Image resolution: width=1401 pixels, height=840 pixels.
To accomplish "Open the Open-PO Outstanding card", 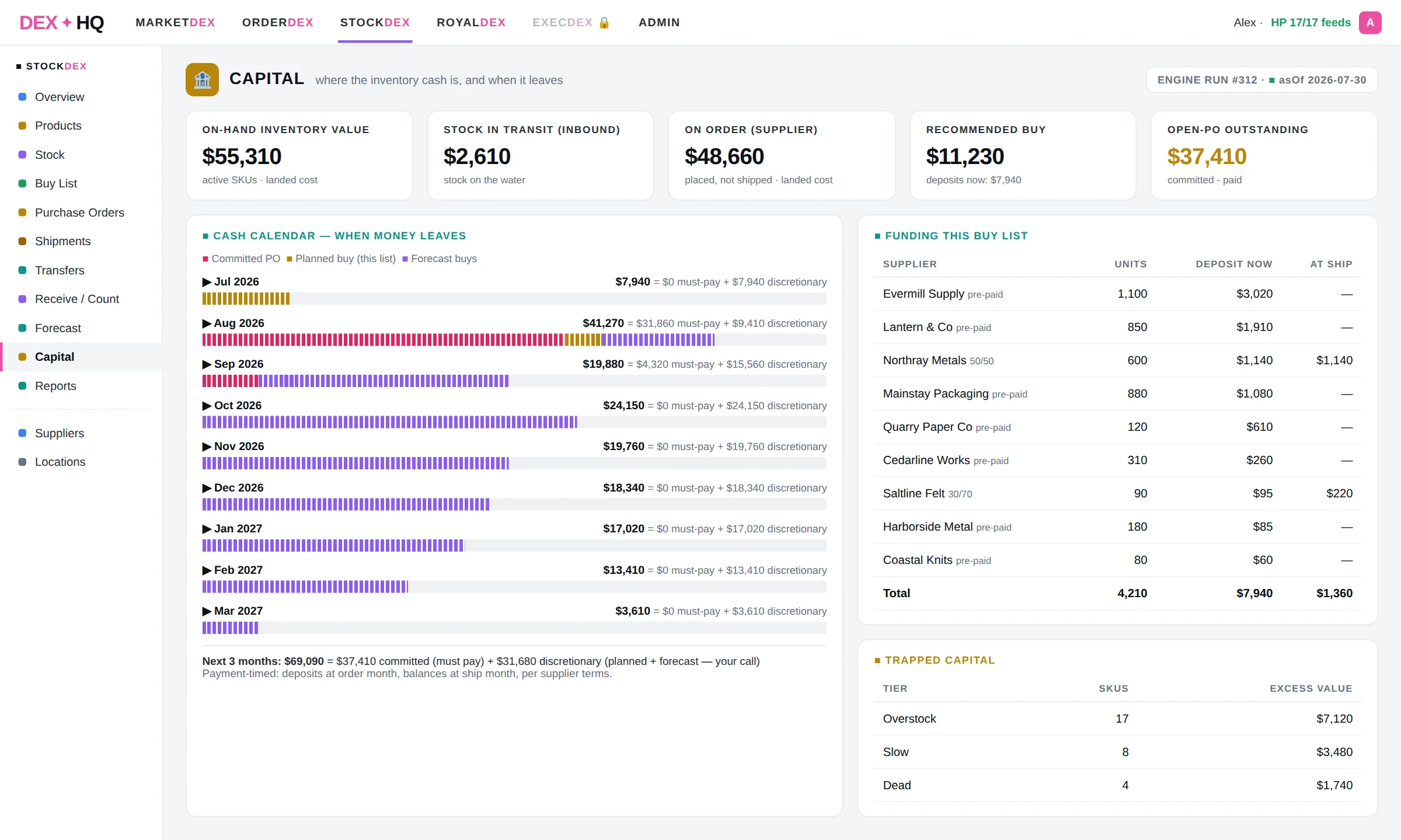I will 1264,155.
